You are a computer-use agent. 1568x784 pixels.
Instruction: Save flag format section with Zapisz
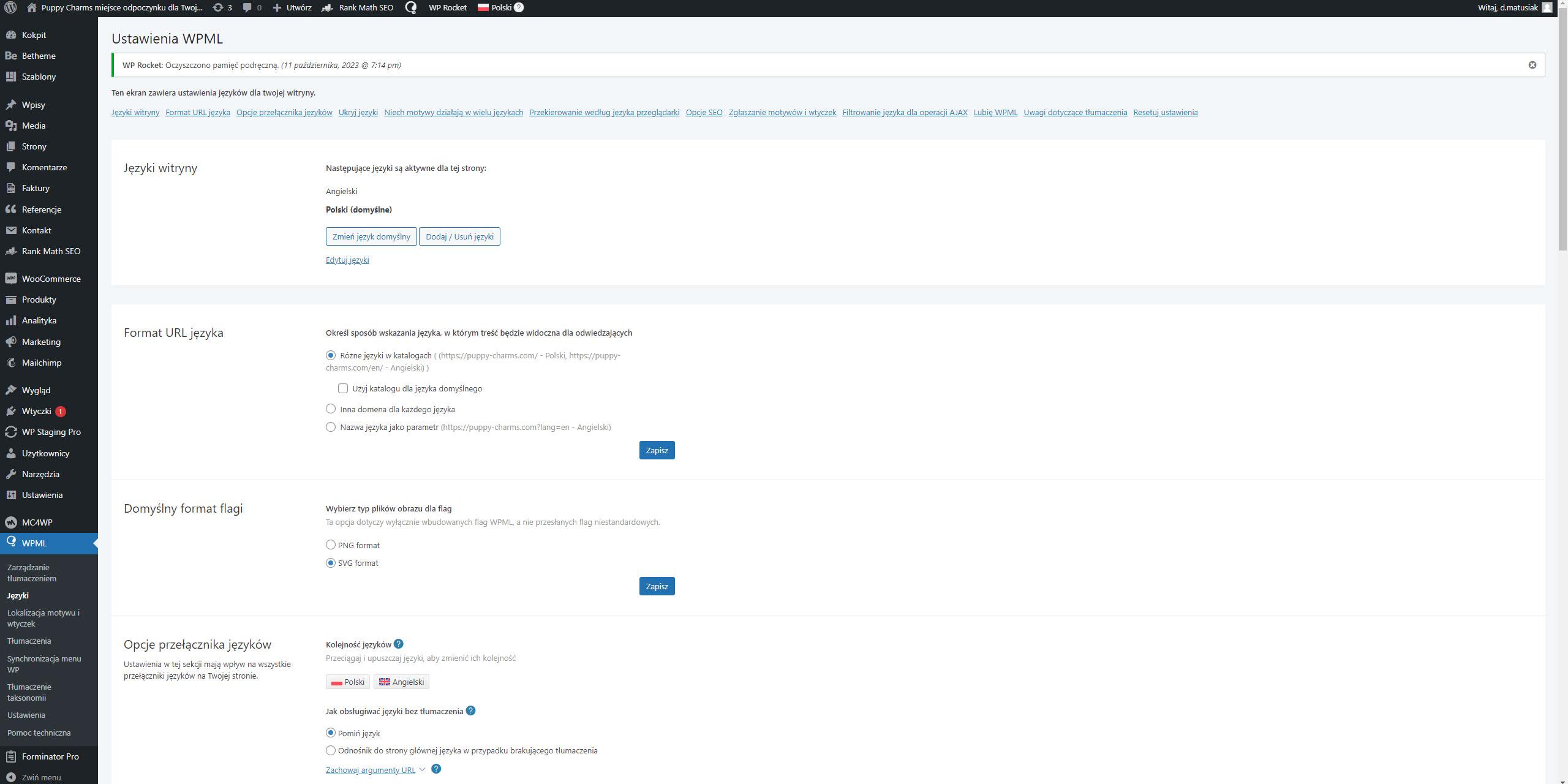[x=657, y=586]
